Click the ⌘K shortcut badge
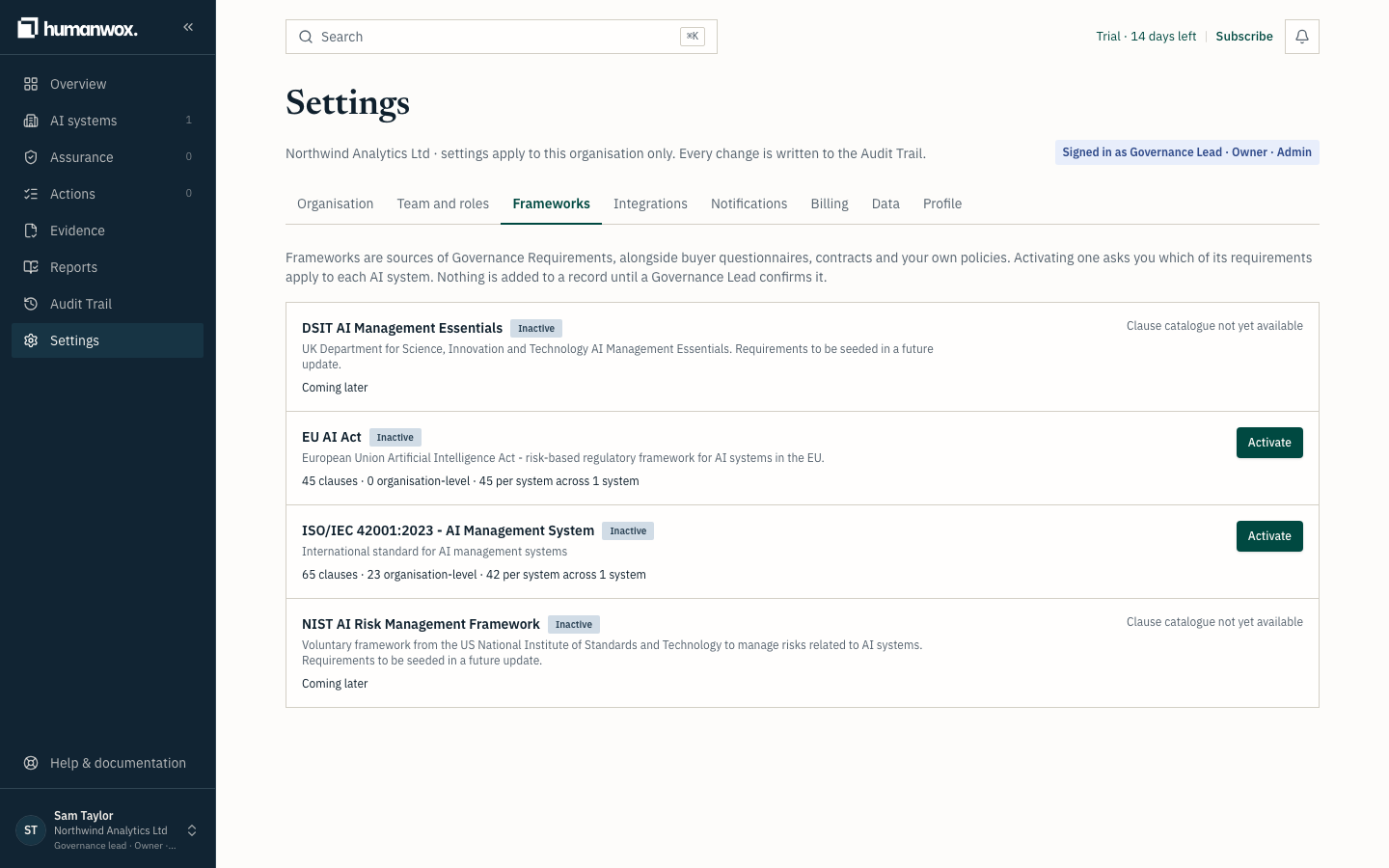This screenshot has width=1389, height=868. 693,37
